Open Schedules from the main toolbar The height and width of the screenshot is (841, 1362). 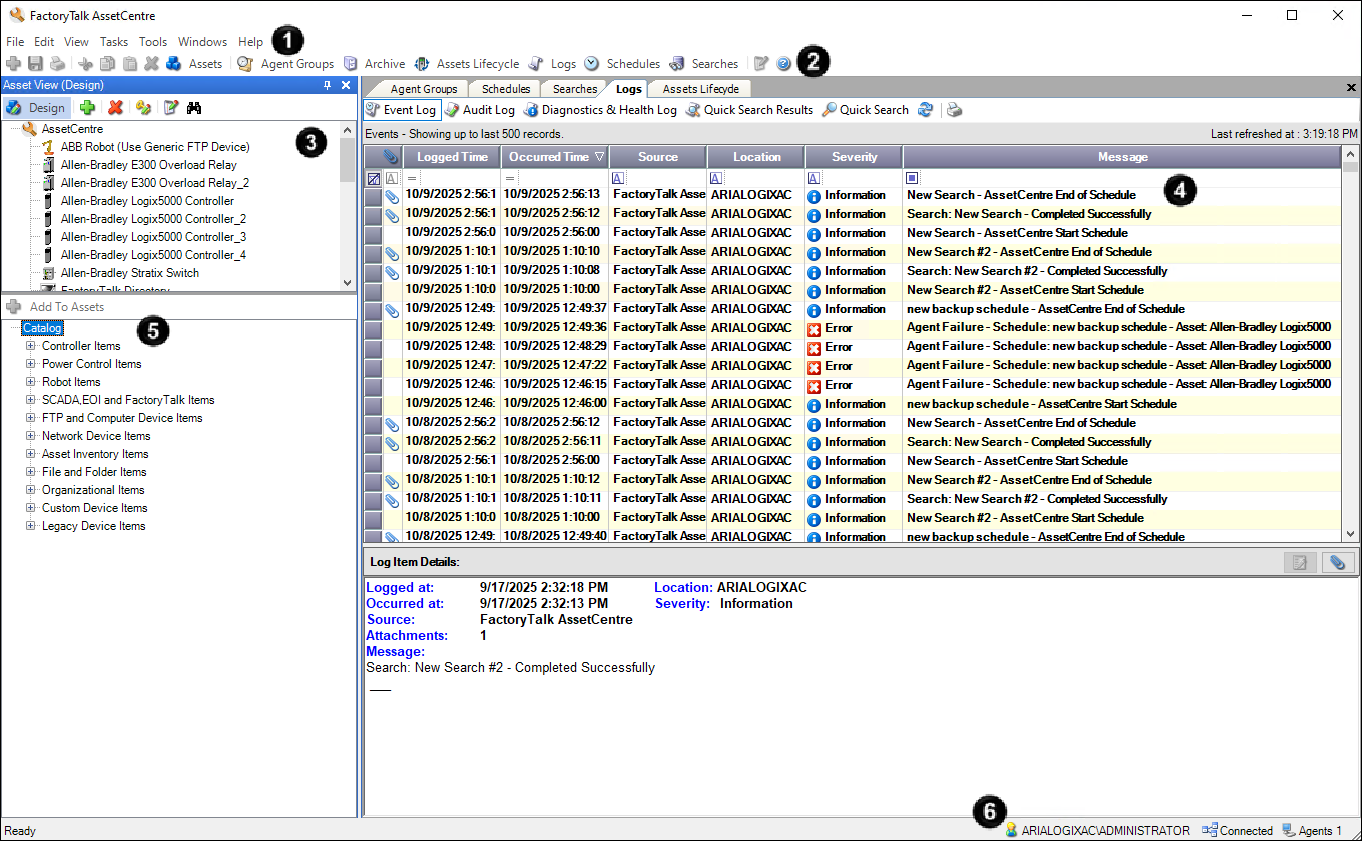622,64
